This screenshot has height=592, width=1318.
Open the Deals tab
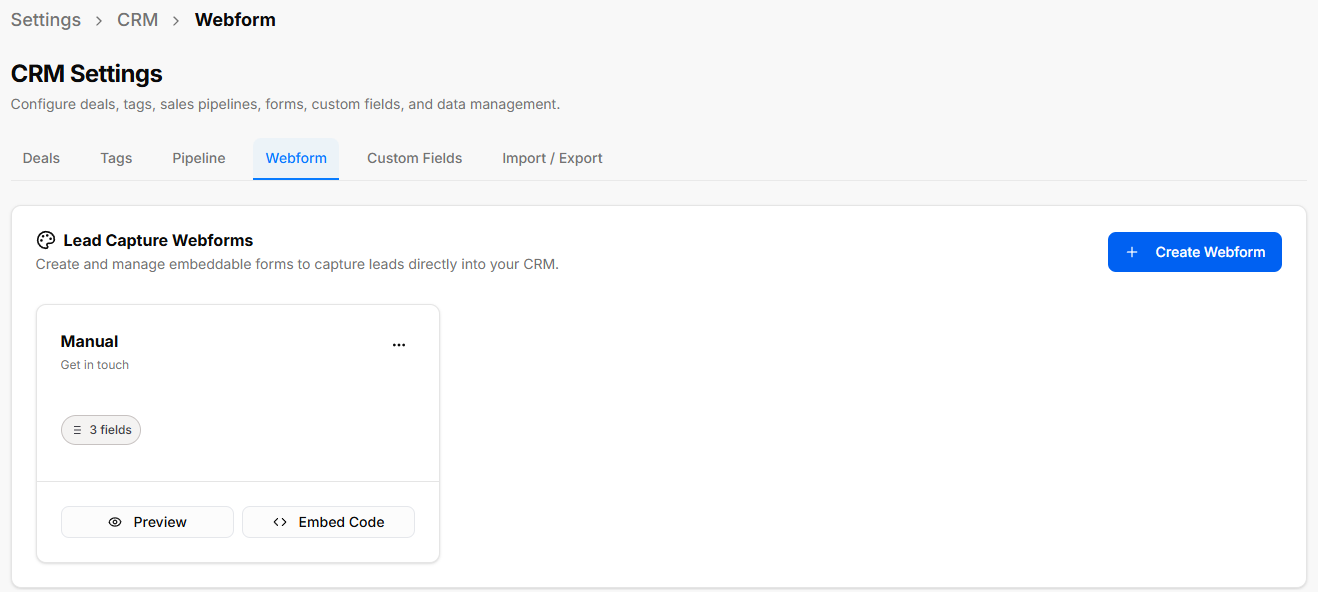(x=41, y=158)
